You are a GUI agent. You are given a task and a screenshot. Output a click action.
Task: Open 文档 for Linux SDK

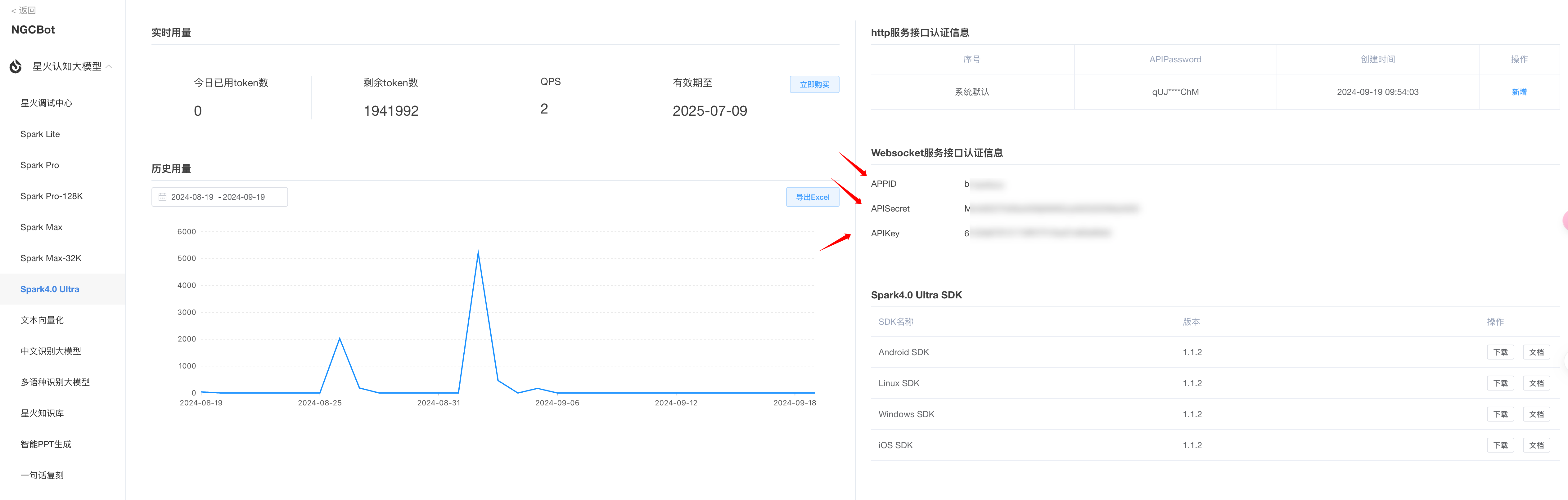(1536, 383)
